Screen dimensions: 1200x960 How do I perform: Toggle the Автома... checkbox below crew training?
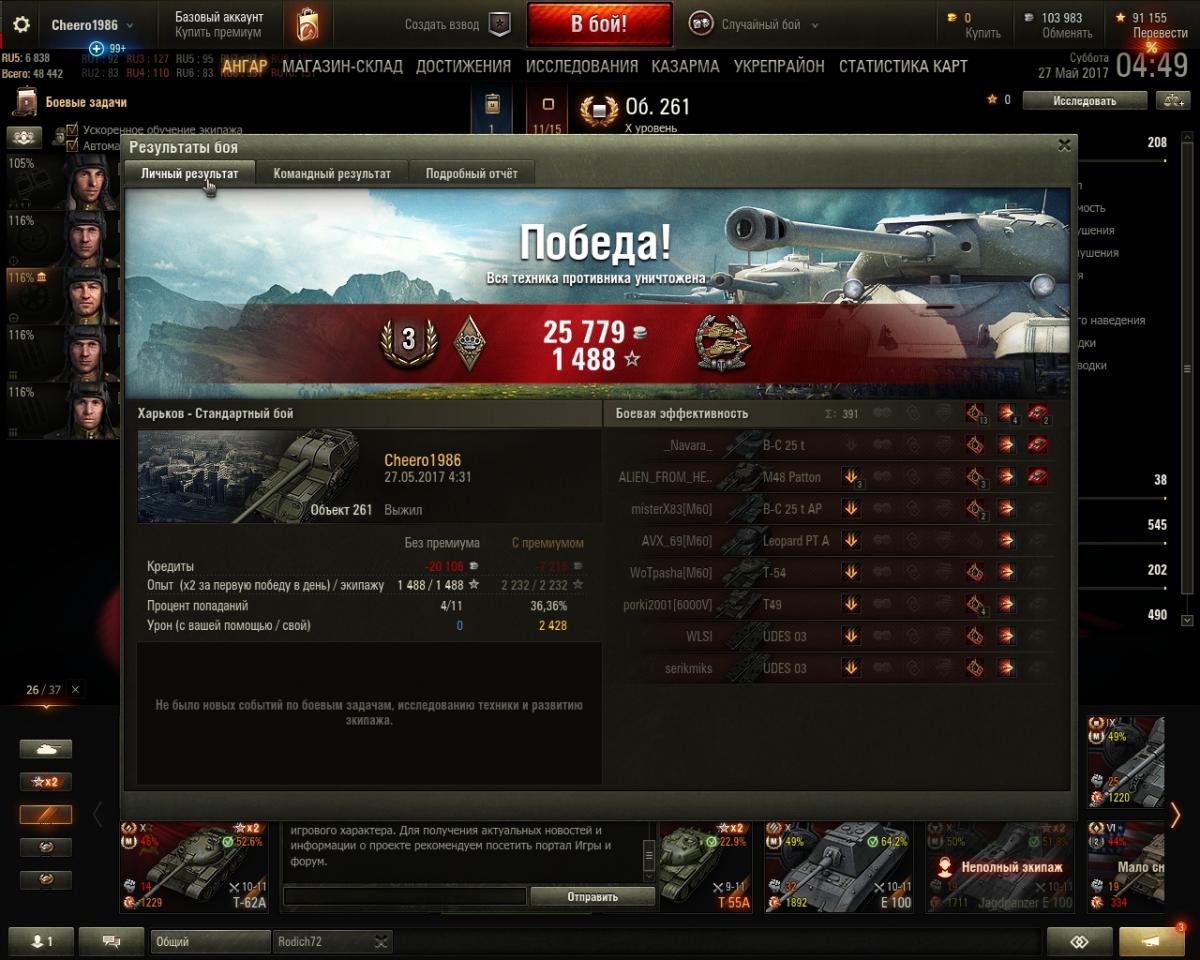point(72,145)
